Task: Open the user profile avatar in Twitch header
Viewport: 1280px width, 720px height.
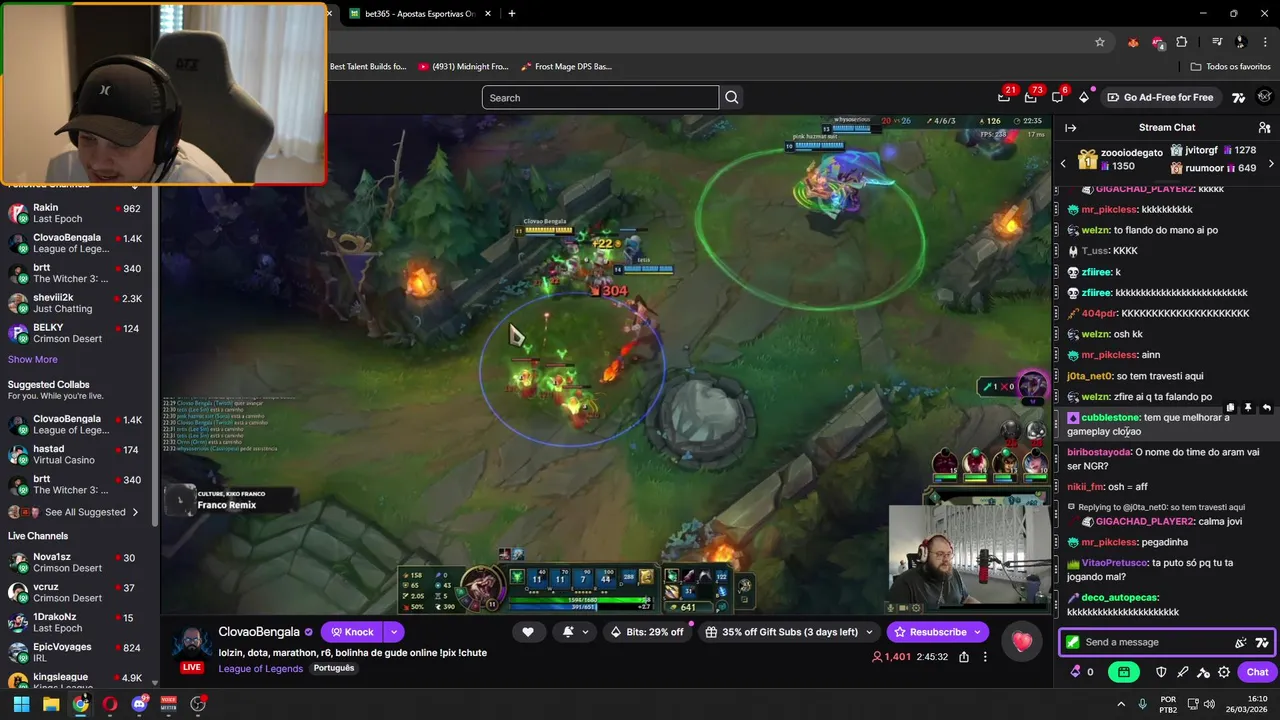Action: point(1264,97)
